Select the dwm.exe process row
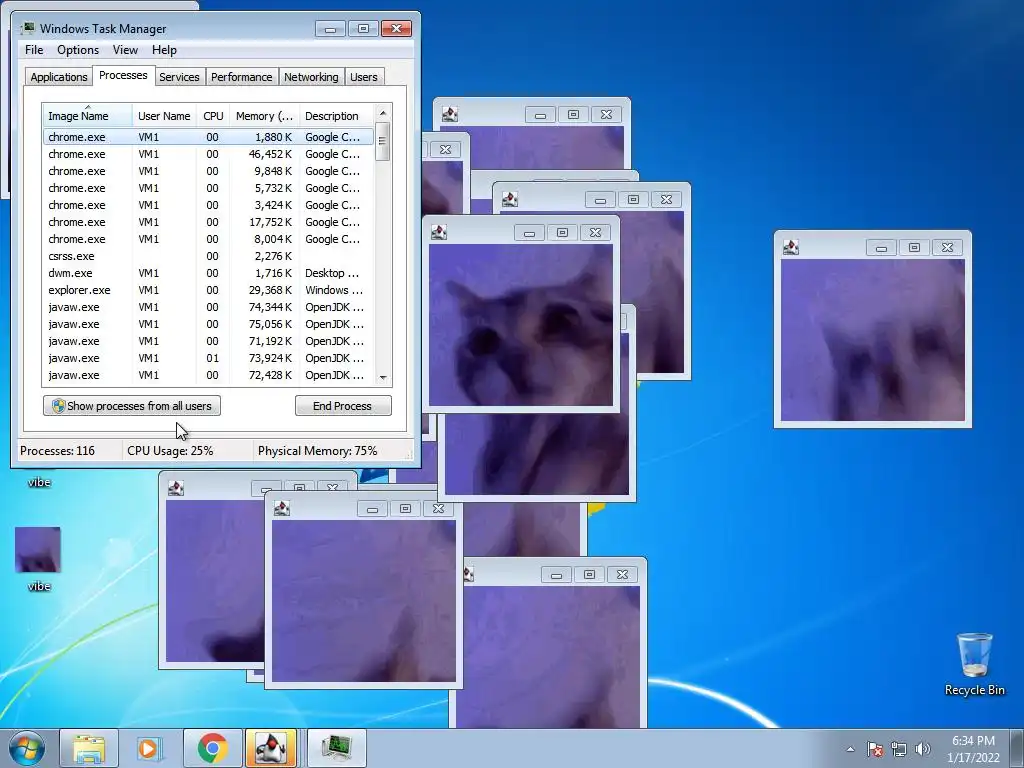This screenshot has width=1024, height=768. click(x=208, y=273)
